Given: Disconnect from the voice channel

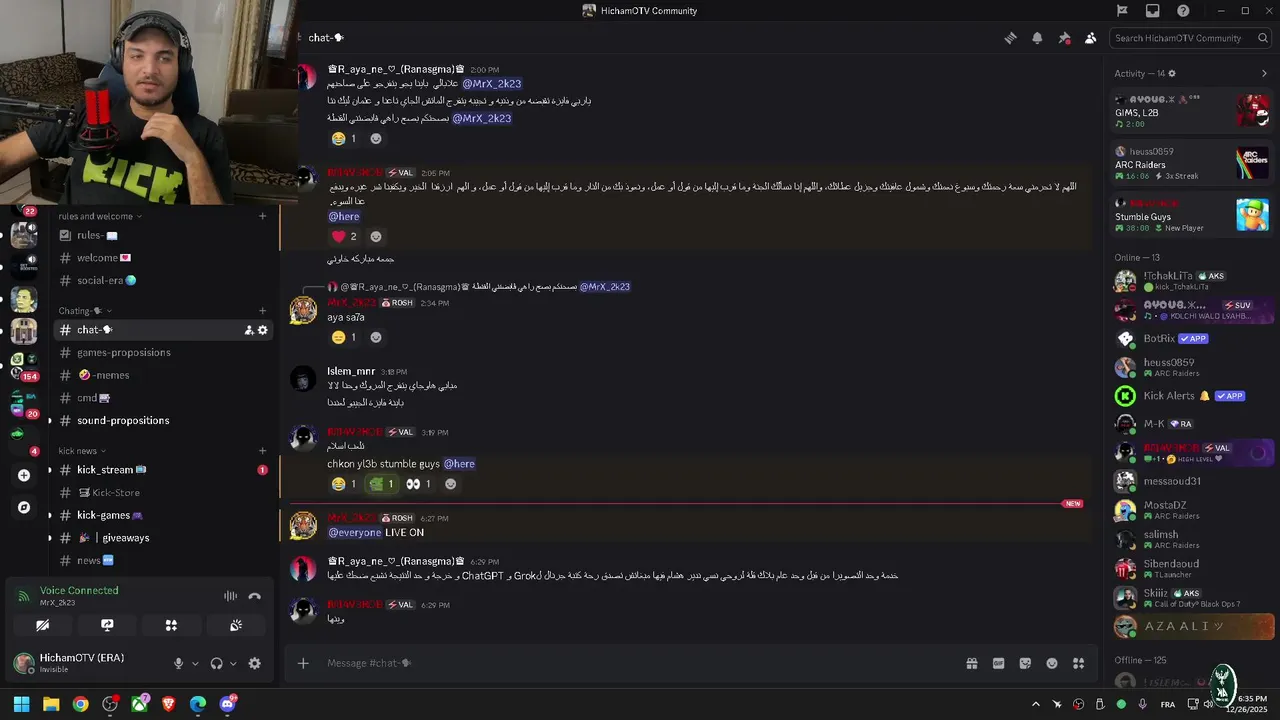Looking at the screenshot, I should (254, 596).
